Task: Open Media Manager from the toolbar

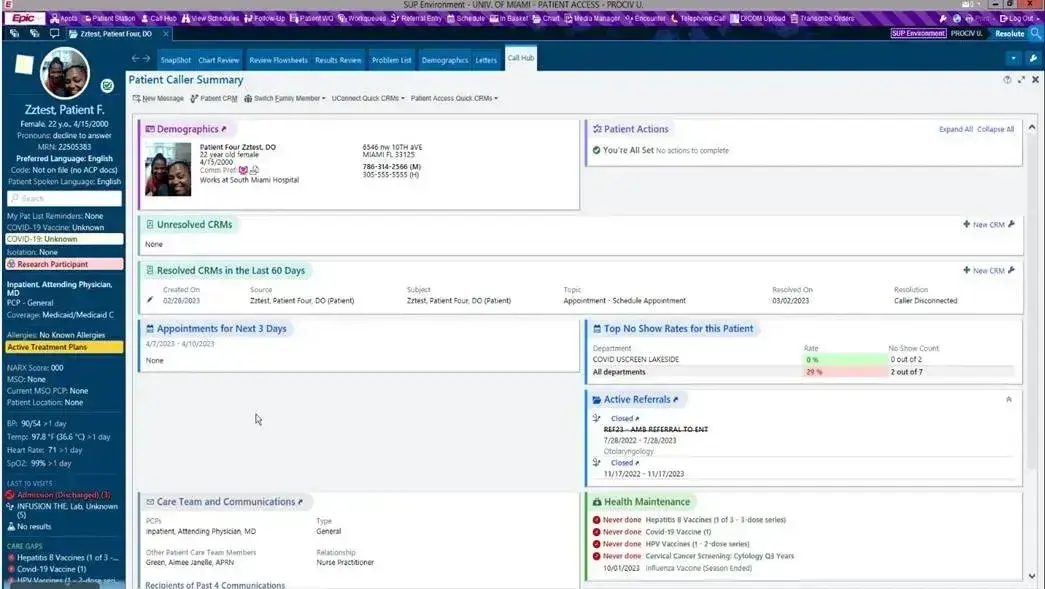Action: coord(591,18)
